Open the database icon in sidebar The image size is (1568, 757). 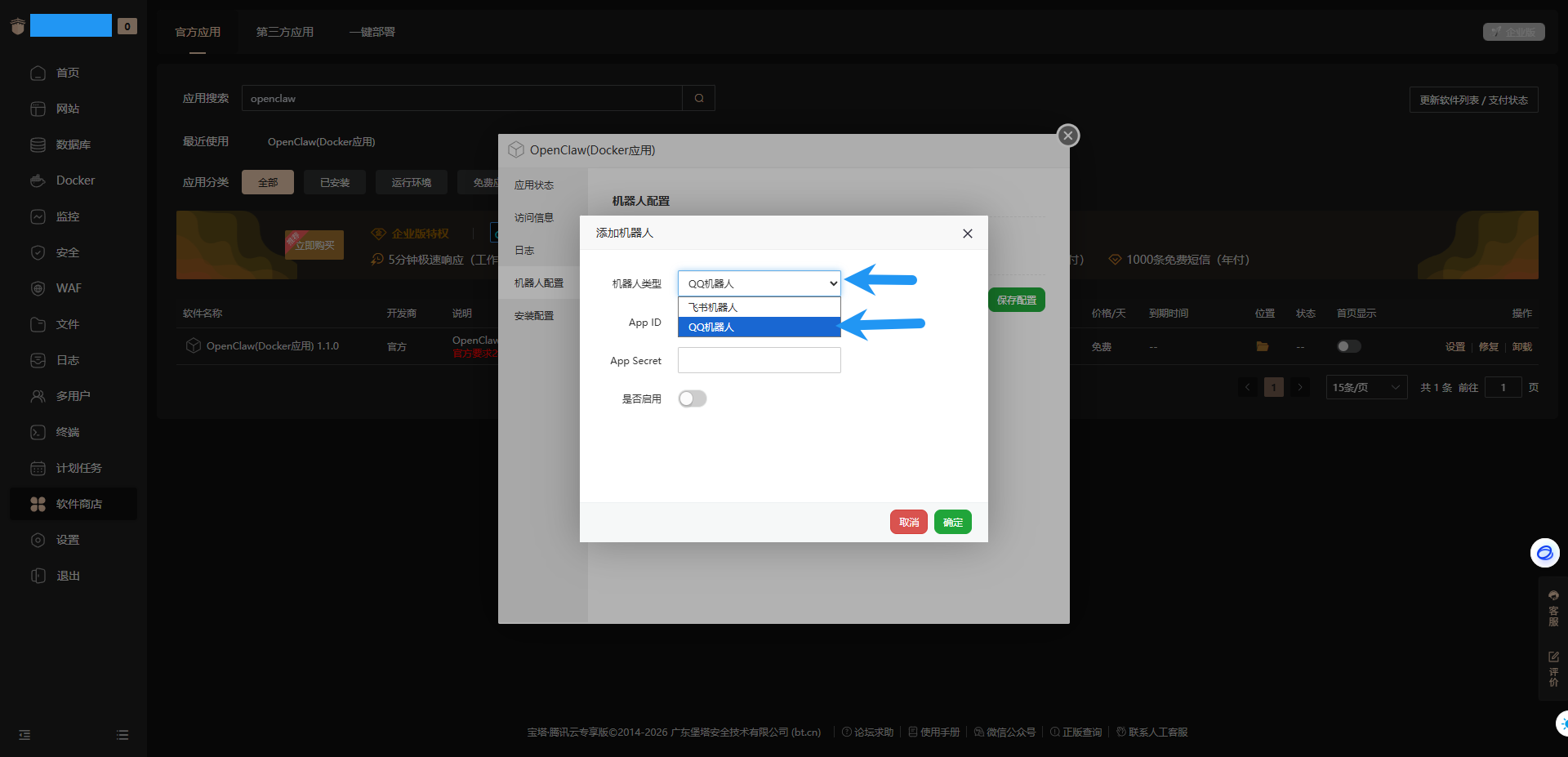pyautogui.click(x=38, y=145)
